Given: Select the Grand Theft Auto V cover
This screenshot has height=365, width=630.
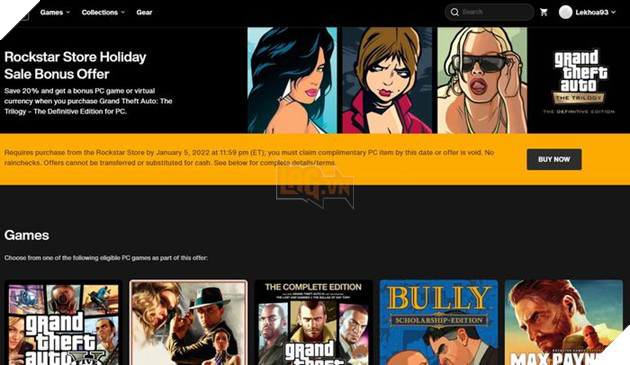Looking at the screenshot, I should pos(63,322).
